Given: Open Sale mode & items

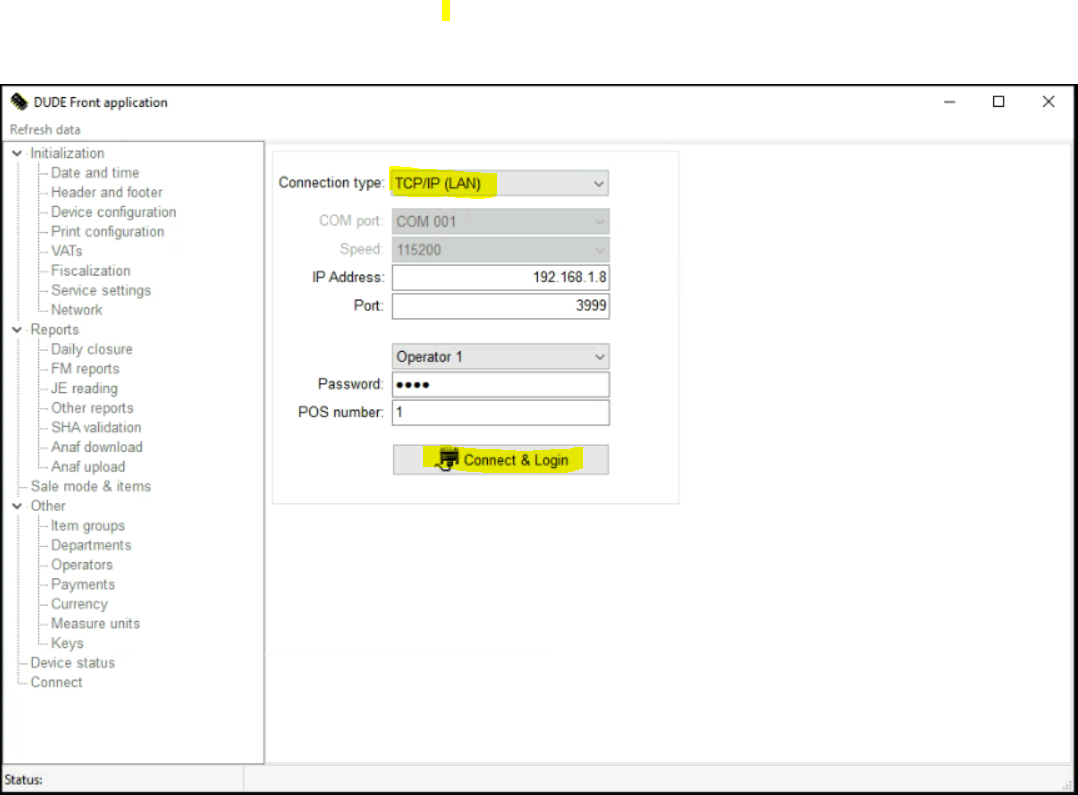Looking at the screenshot, I should coord(90,486).
